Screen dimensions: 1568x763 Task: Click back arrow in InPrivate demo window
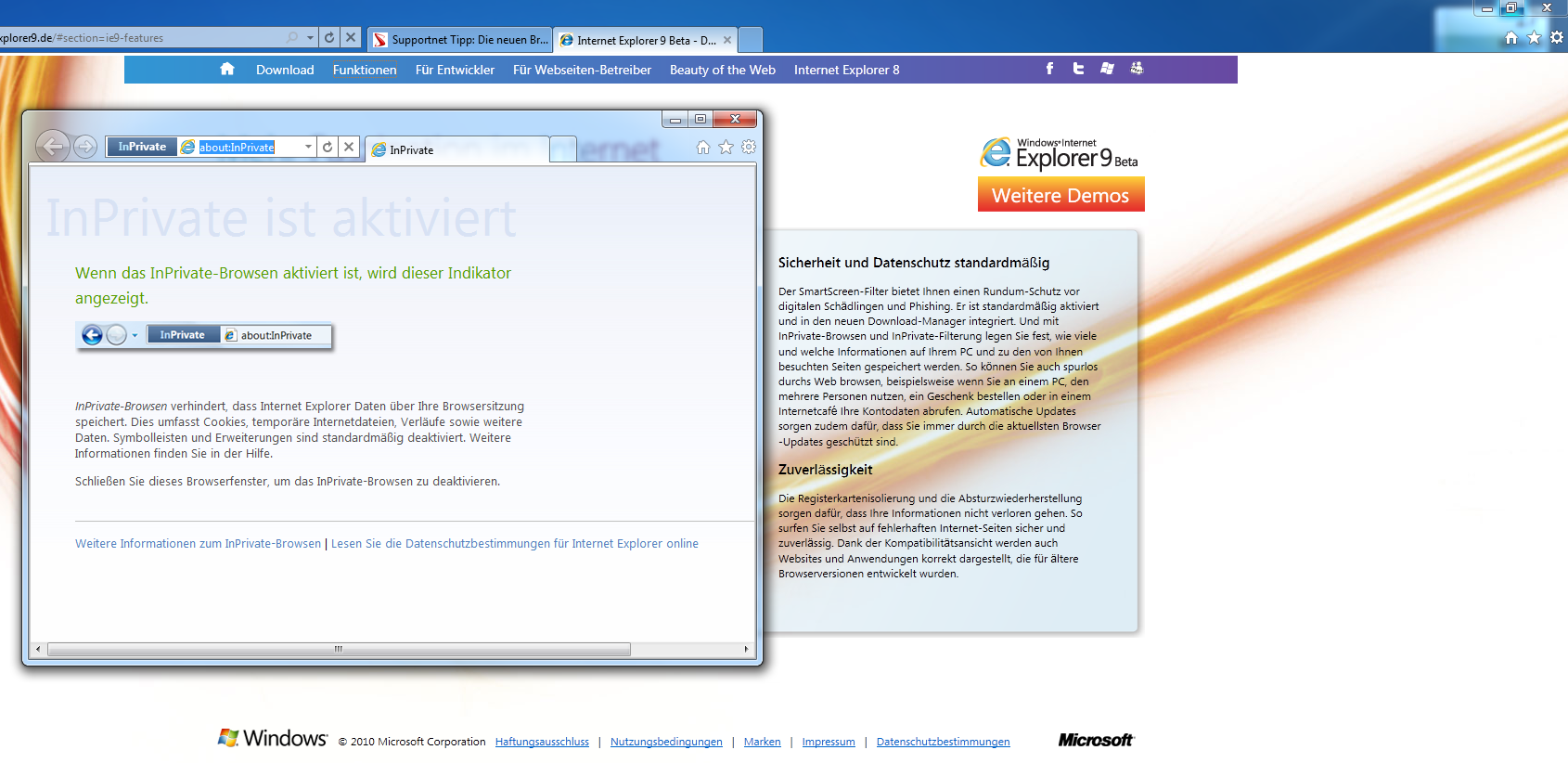pyautogui.click(x=53, y=146)
